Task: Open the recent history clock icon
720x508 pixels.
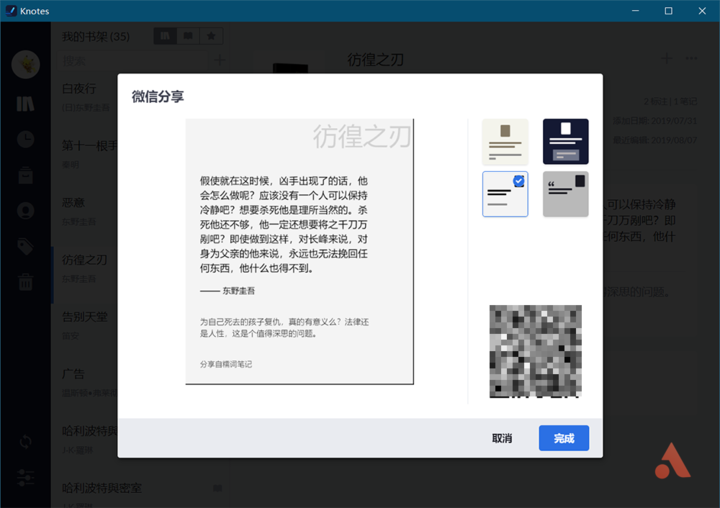Action: (26, 139)
